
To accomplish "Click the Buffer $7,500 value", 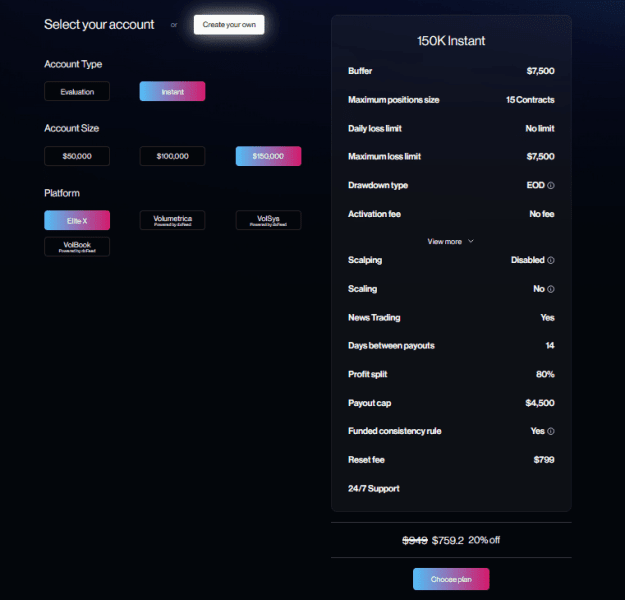I will tap(540, 71).
